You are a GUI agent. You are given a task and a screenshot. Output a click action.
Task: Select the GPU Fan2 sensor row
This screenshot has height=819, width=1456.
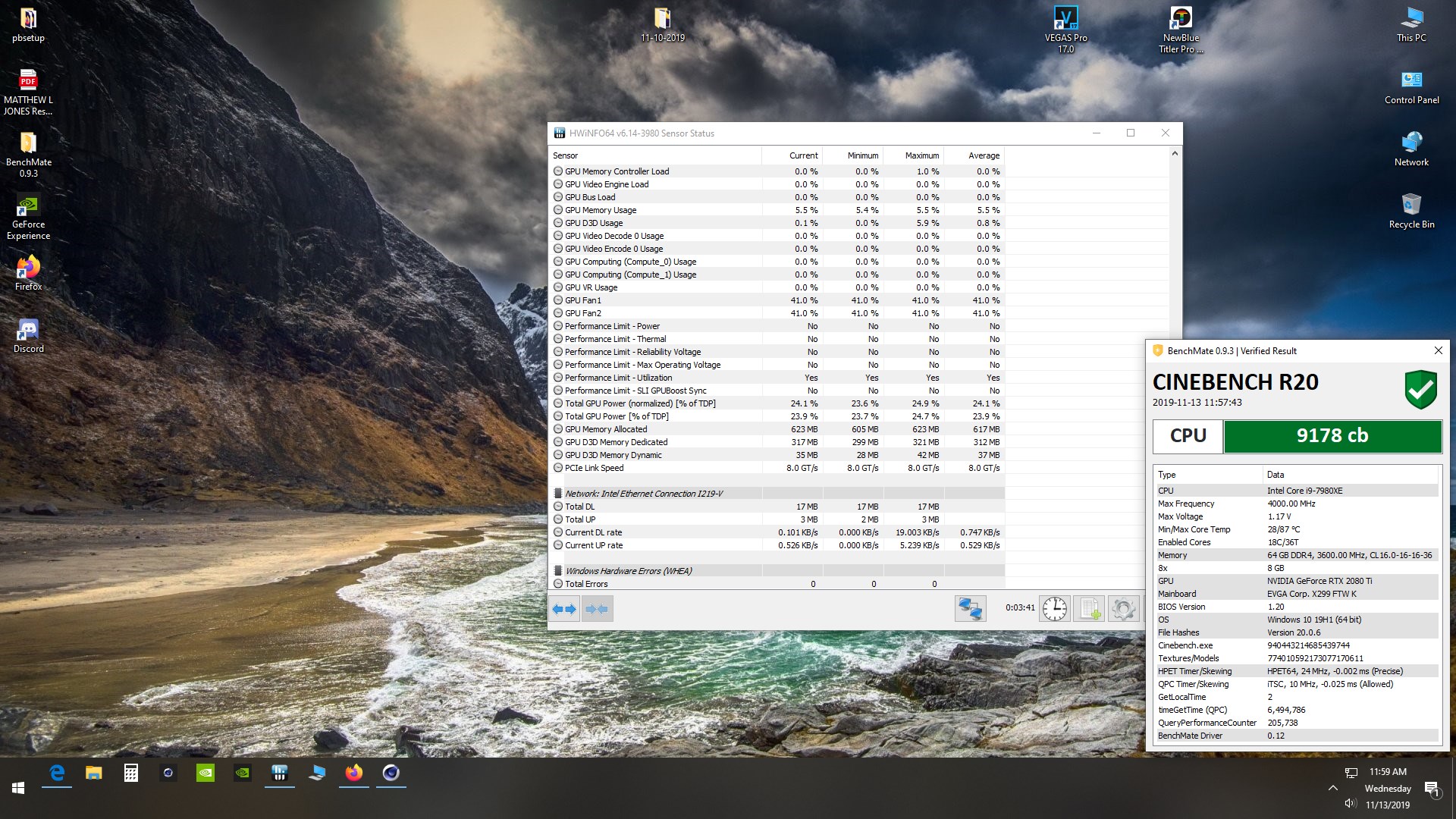(x=777, y=313)
